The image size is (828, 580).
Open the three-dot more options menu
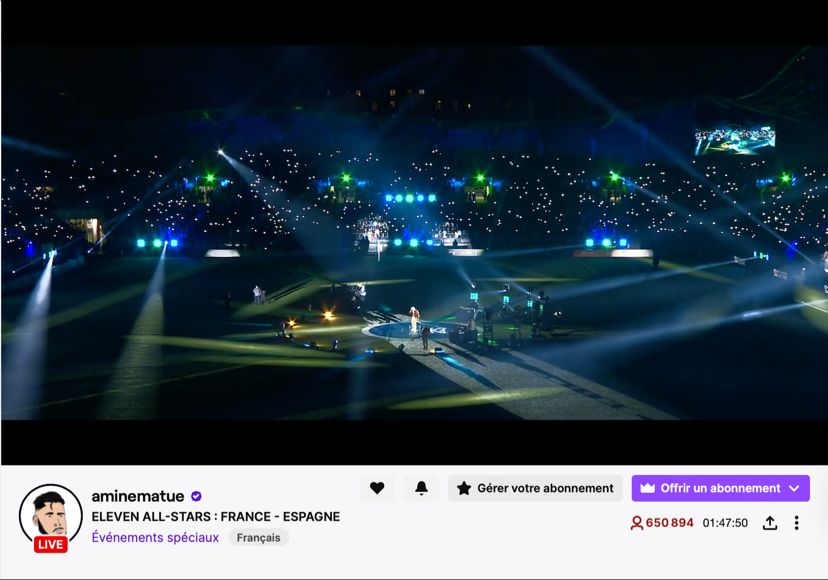pyautogui.click(x=796, y=523)
